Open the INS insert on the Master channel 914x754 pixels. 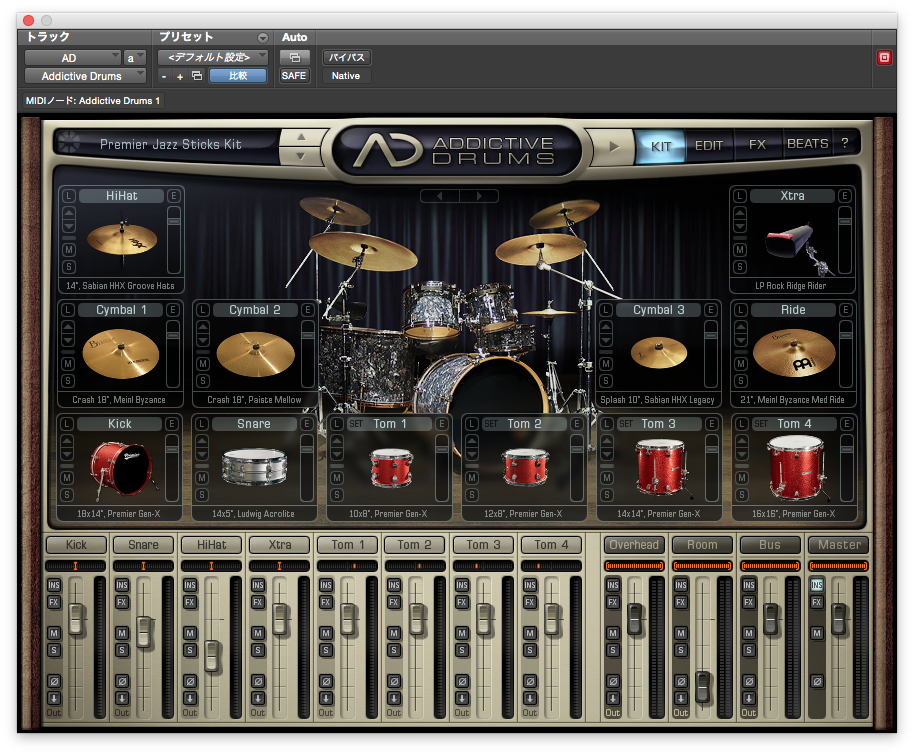pos(817,584)
